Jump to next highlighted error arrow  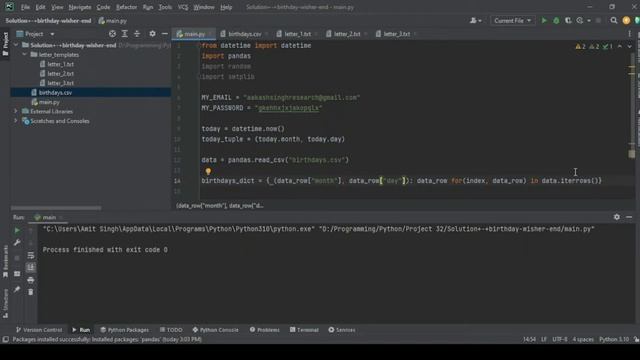[x=629, y=47]
